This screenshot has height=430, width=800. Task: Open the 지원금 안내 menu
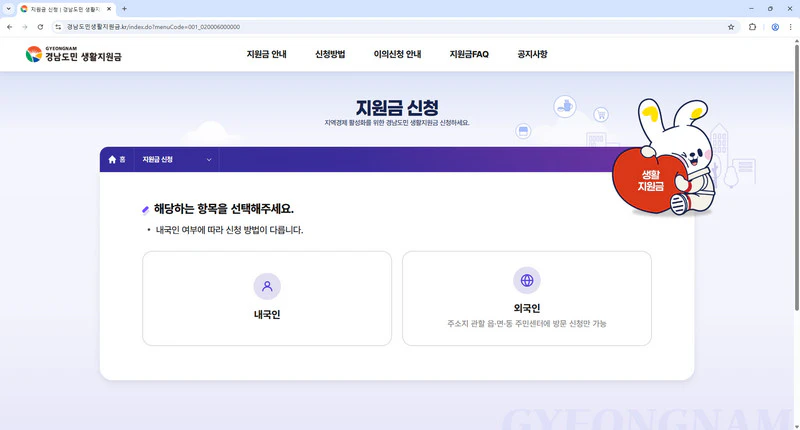[266, 54]
